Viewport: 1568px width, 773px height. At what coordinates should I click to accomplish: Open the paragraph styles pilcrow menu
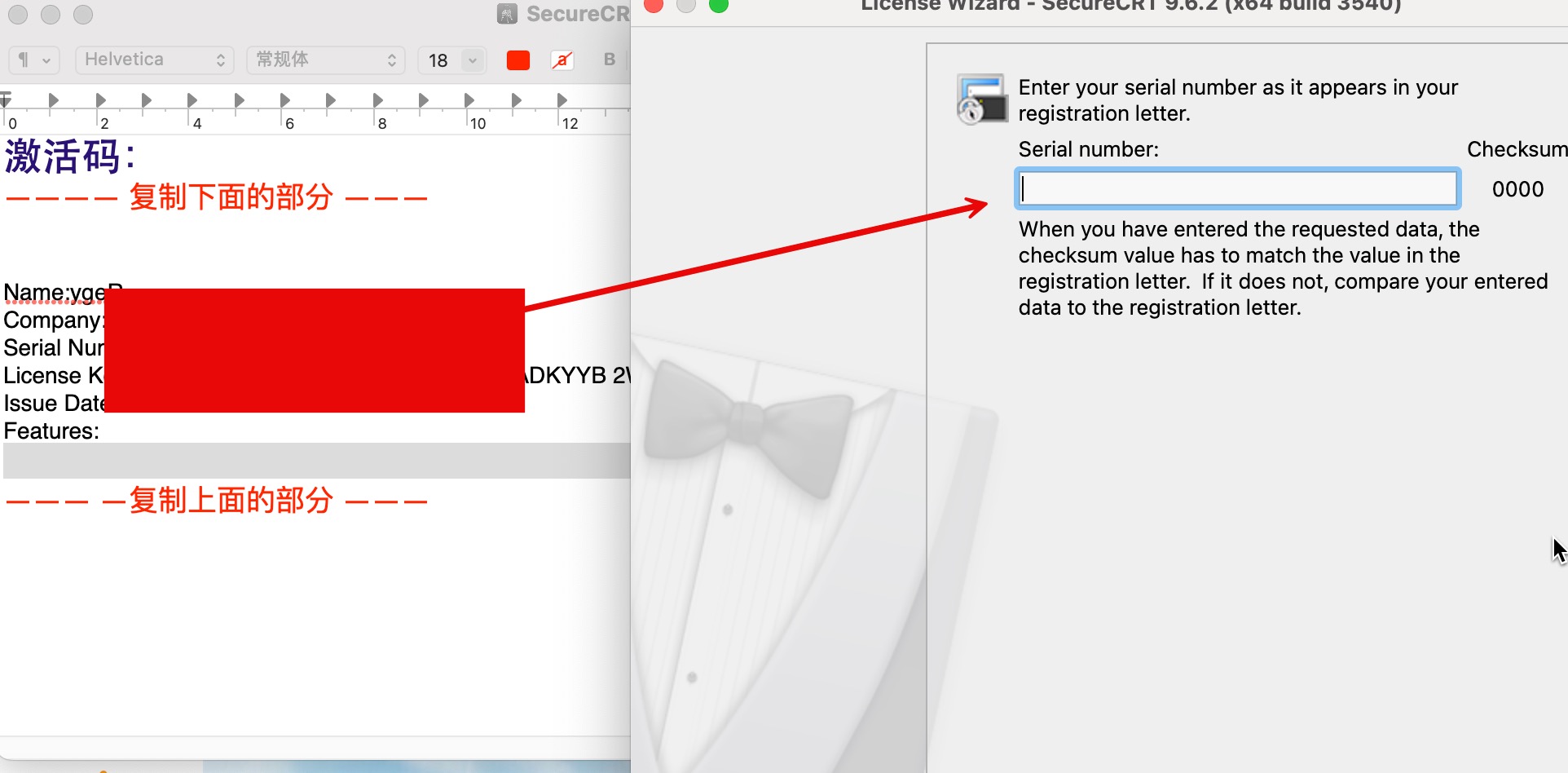click(33, 60)
